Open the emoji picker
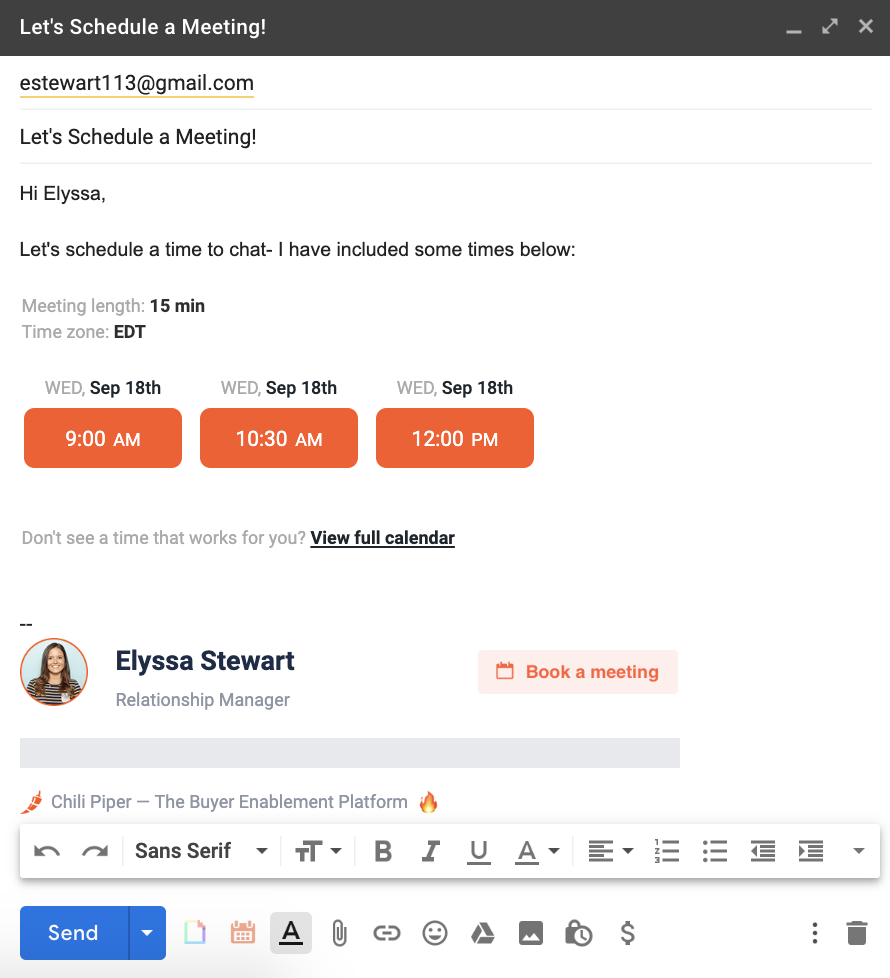 435,932
